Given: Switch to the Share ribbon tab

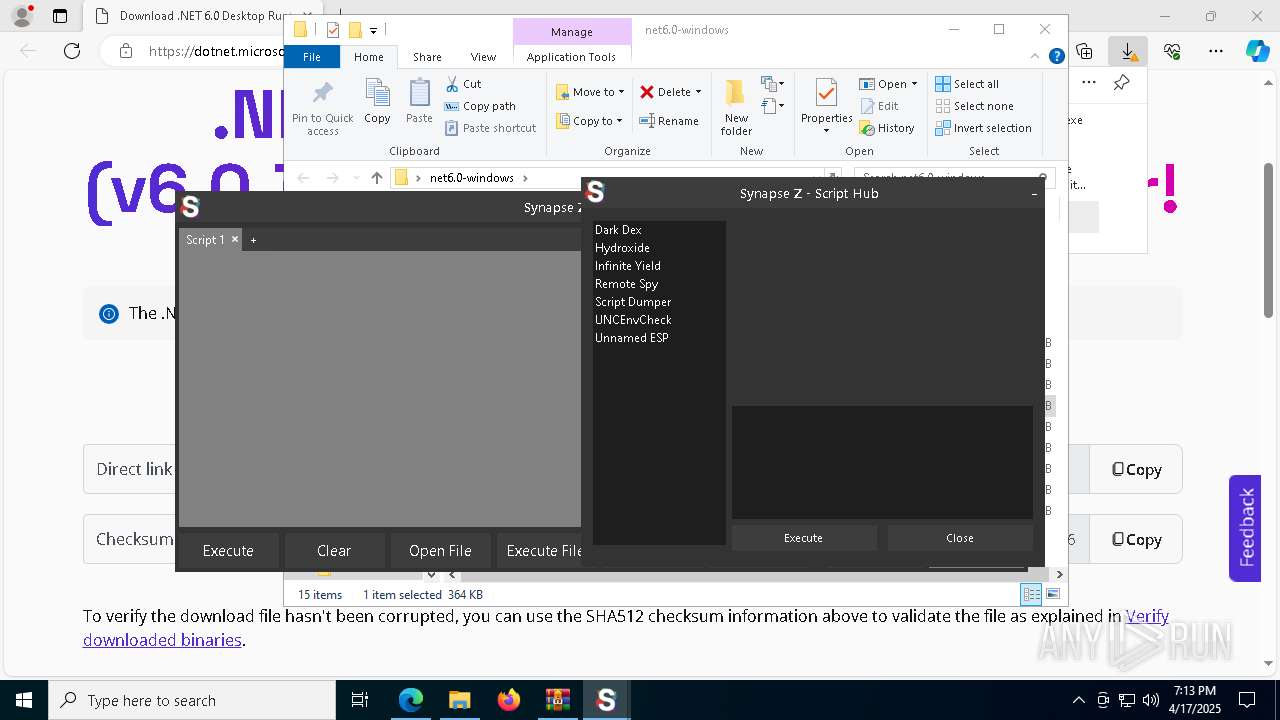Looking at the screenshot, I should click(427, 57).
